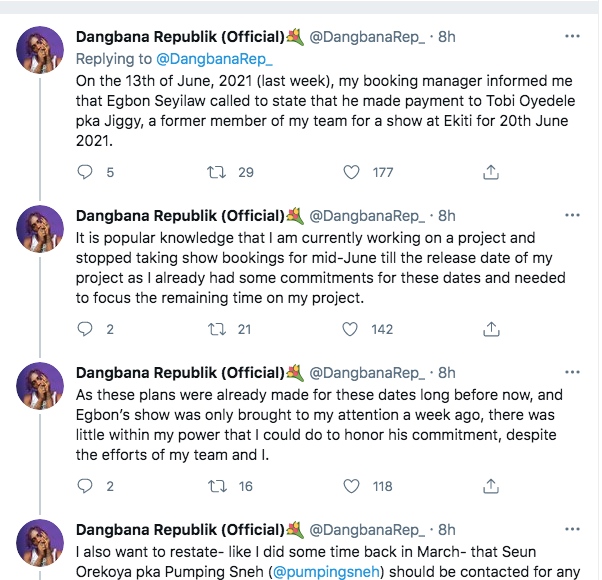Image resolution: width=602 pixels, height=580 pixels.
Task: Like the tweet with 177 likes
Action: [352, 172]
